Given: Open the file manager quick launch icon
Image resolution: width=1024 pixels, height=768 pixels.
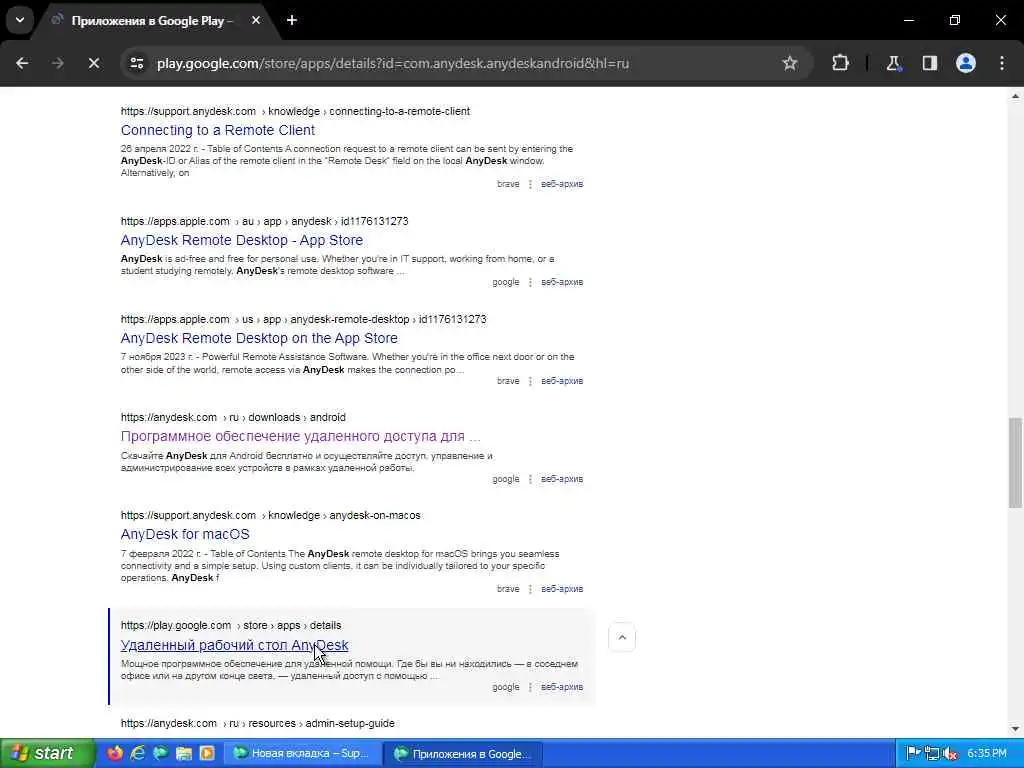Looking at the screenshot, I should (x=184, y=753).
